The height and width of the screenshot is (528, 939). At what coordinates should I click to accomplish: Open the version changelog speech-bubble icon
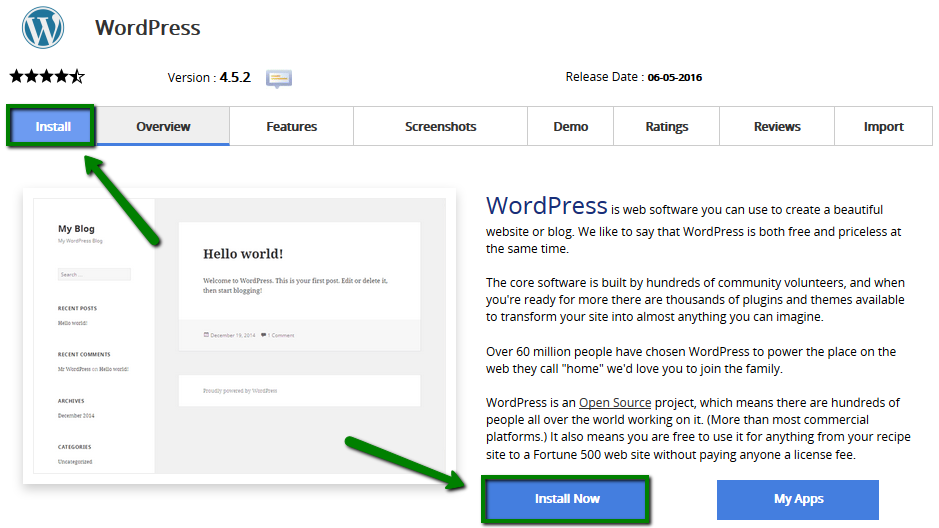pyautogui.click(x=278, y=78)
